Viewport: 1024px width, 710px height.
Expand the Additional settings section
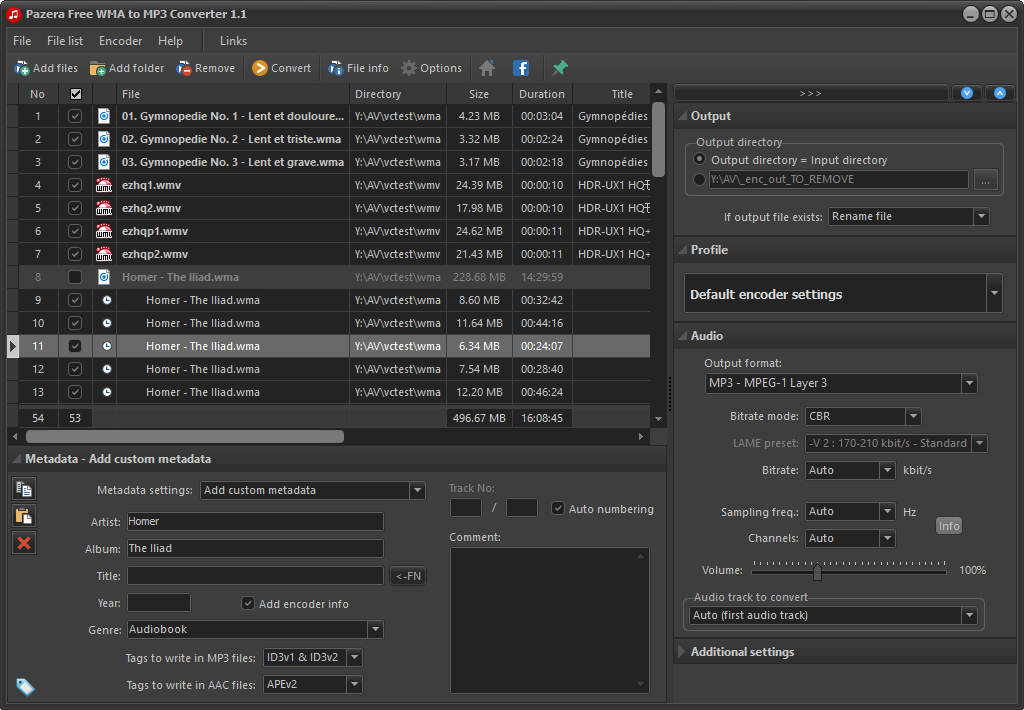tap(681, 651)
